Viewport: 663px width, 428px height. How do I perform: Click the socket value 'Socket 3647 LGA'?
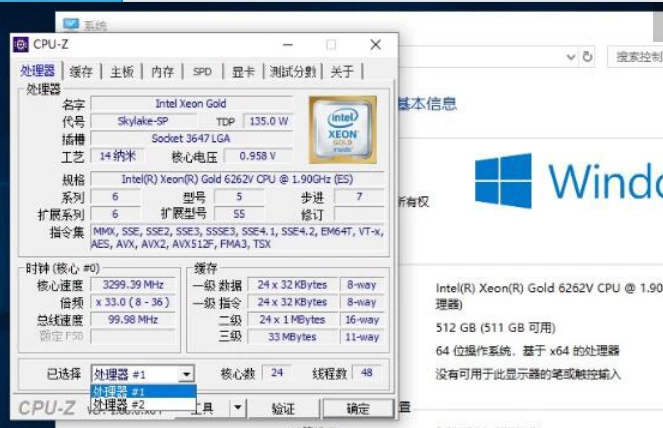tap(191, 139)
